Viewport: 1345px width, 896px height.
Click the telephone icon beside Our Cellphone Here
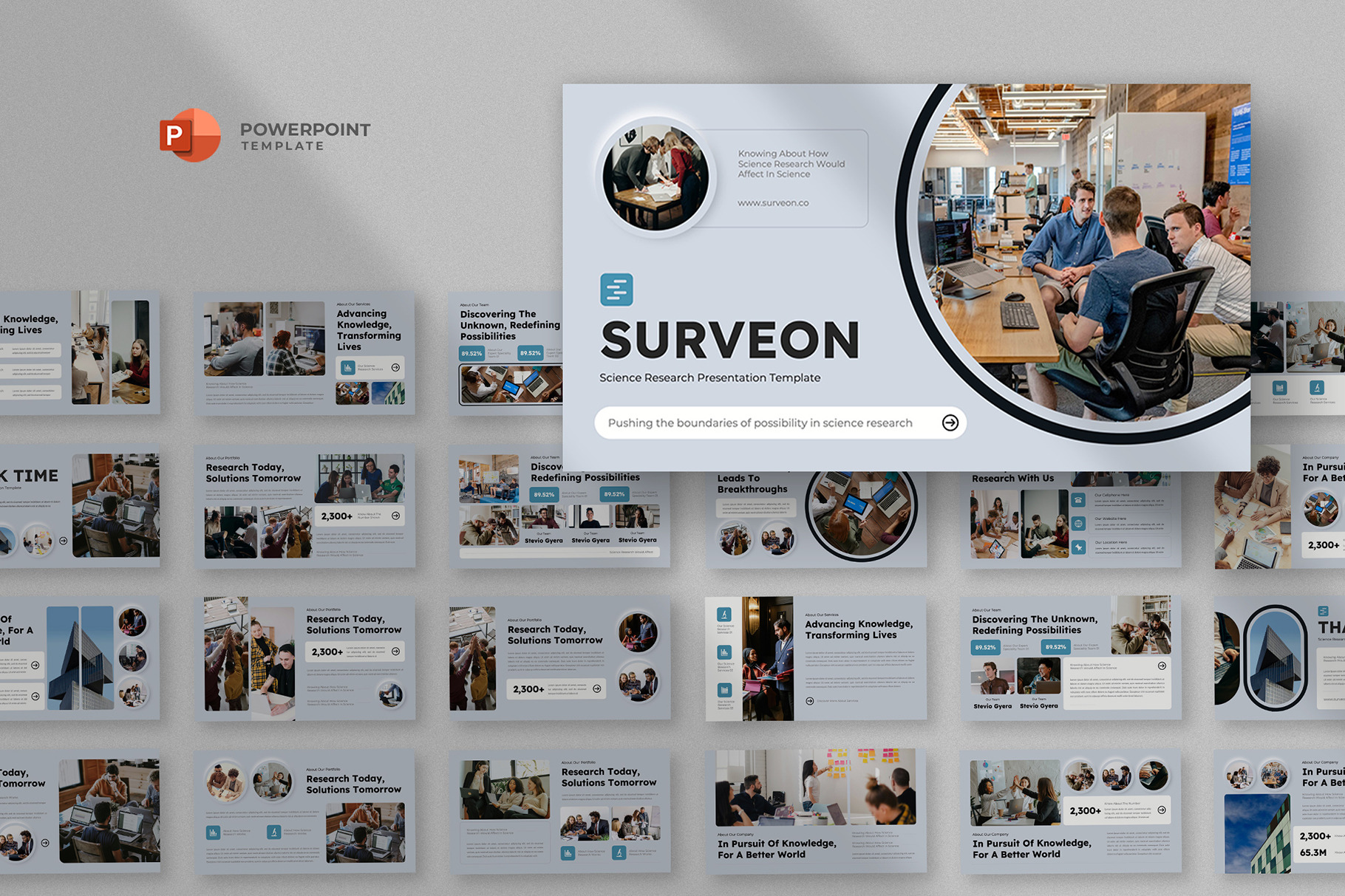(x=1079, y=500)
